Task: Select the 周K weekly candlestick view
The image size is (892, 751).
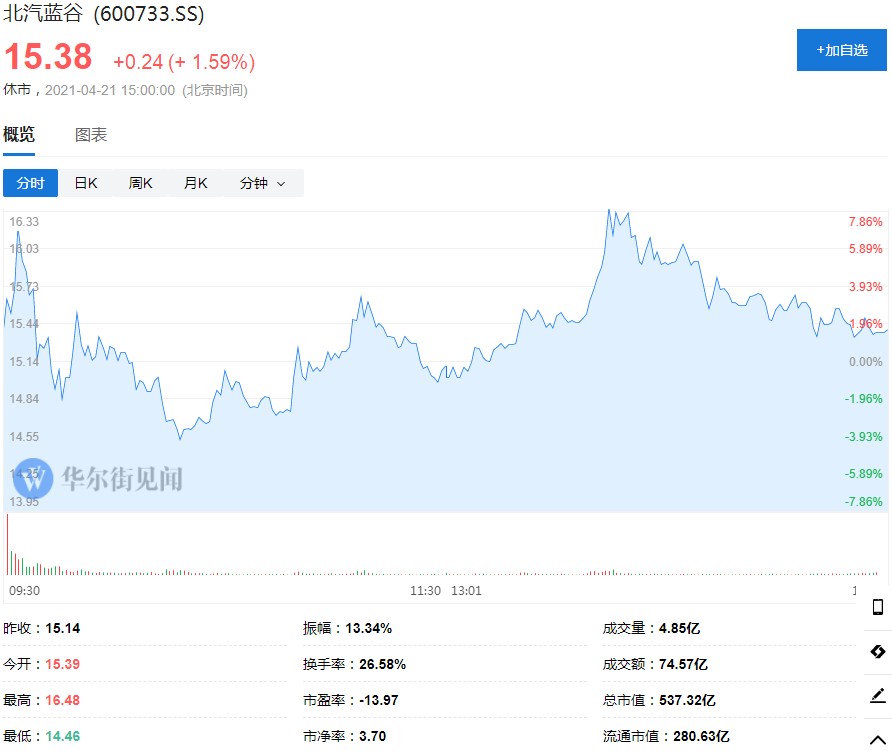Action: [x=141, y=183]
